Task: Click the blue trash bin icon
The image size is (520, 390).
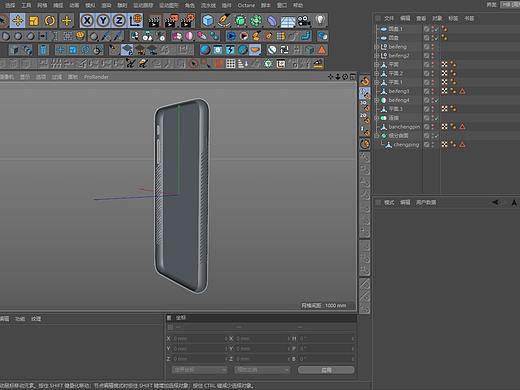Action: (x=43, y=50)
